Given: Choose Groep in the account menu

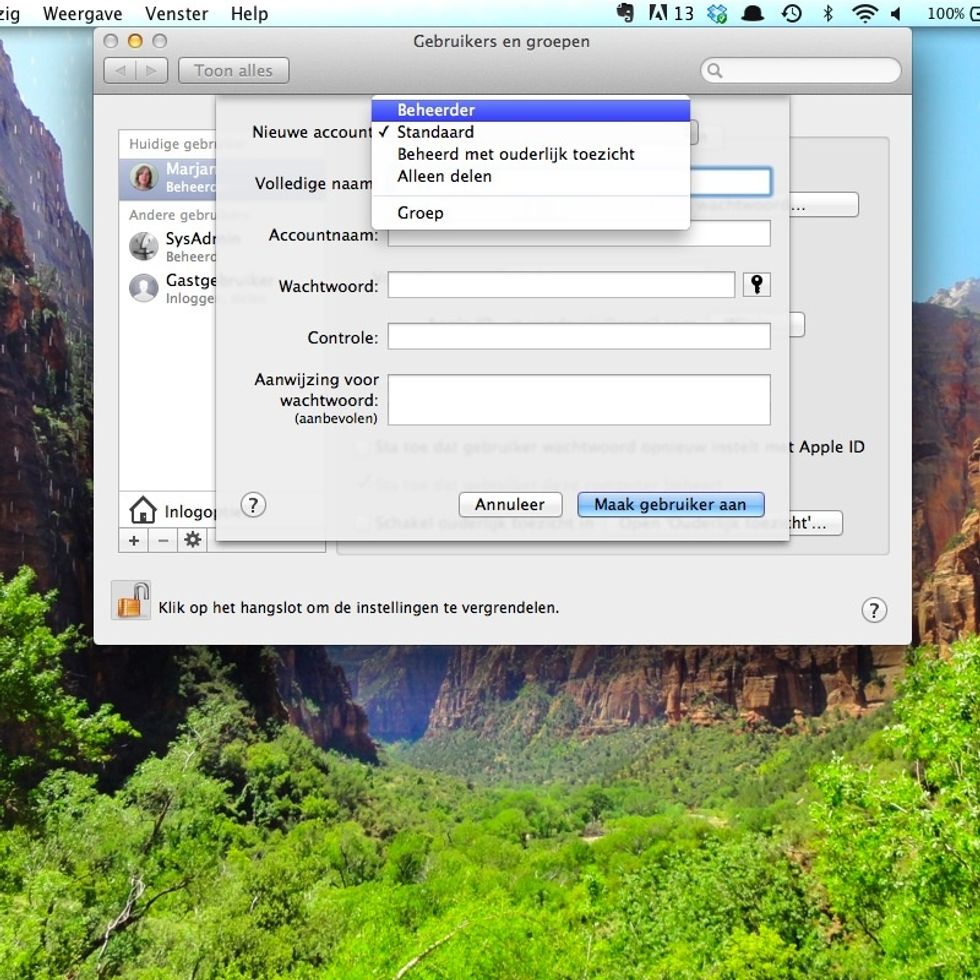Looking at the screenshot, I should [x=531, y=212].
